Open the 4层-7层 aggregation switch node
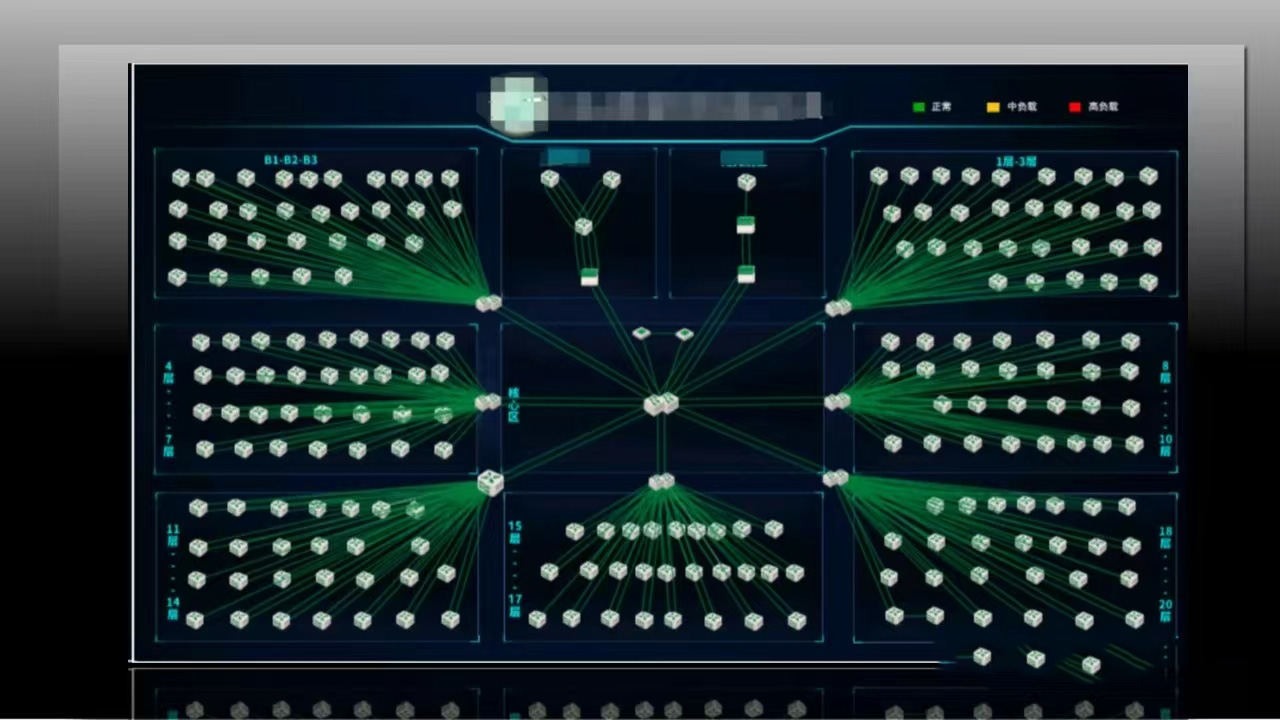This screenshot has height=720, width=1280. tap(488, 402)
